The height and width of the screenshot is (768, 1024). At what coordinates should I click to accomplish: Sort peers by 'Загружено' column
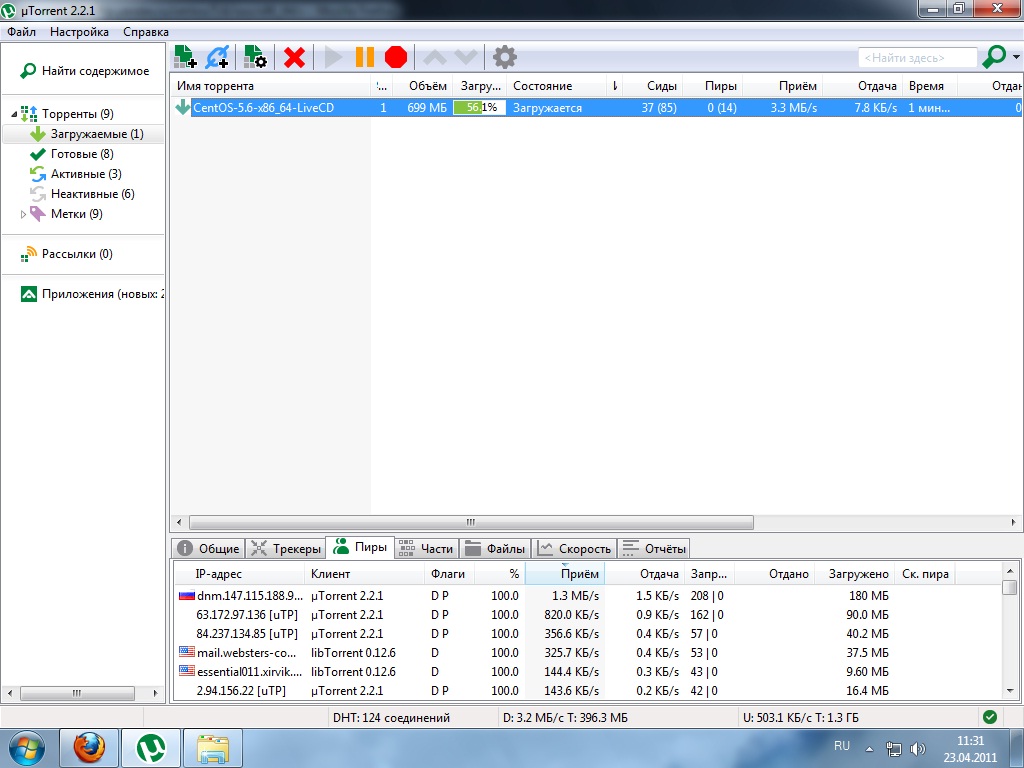[854, 574]
